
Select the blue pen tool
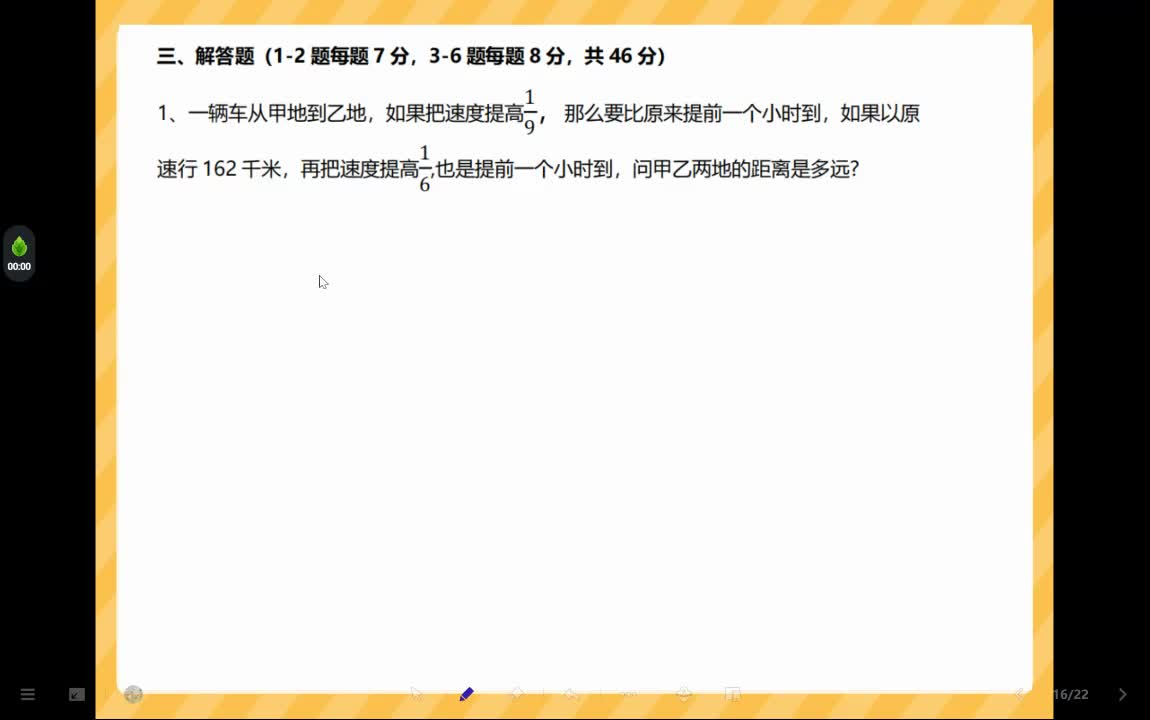click(x=466, y=694)
